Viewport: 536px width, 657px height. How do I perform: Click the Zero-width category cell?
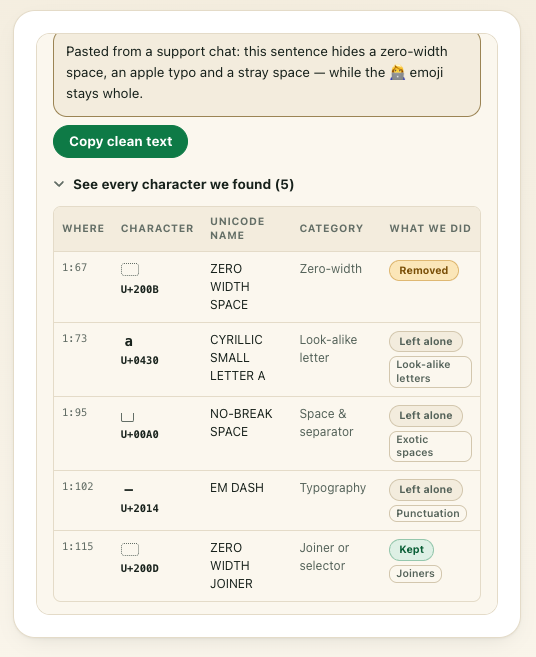pyautogui.click(x=331, y=269)
